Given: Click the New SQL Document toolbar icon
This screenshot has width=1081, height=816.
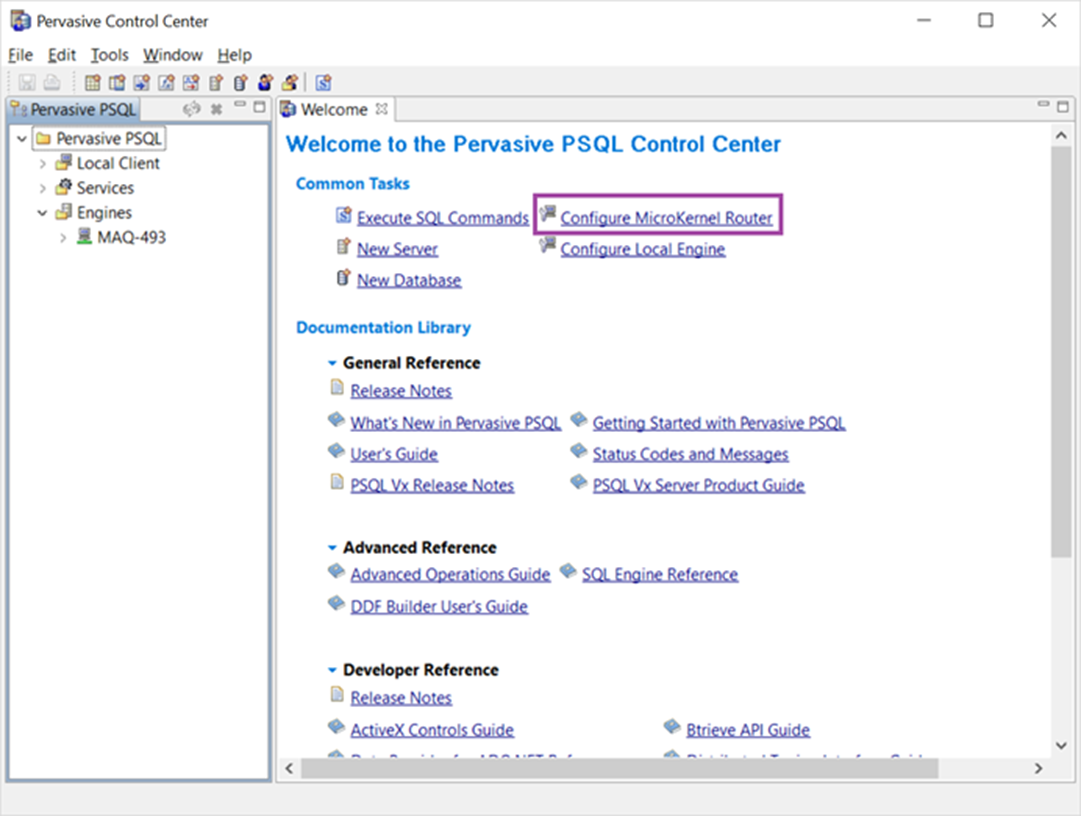Looking at the screenshot, I should pos(323,83).
